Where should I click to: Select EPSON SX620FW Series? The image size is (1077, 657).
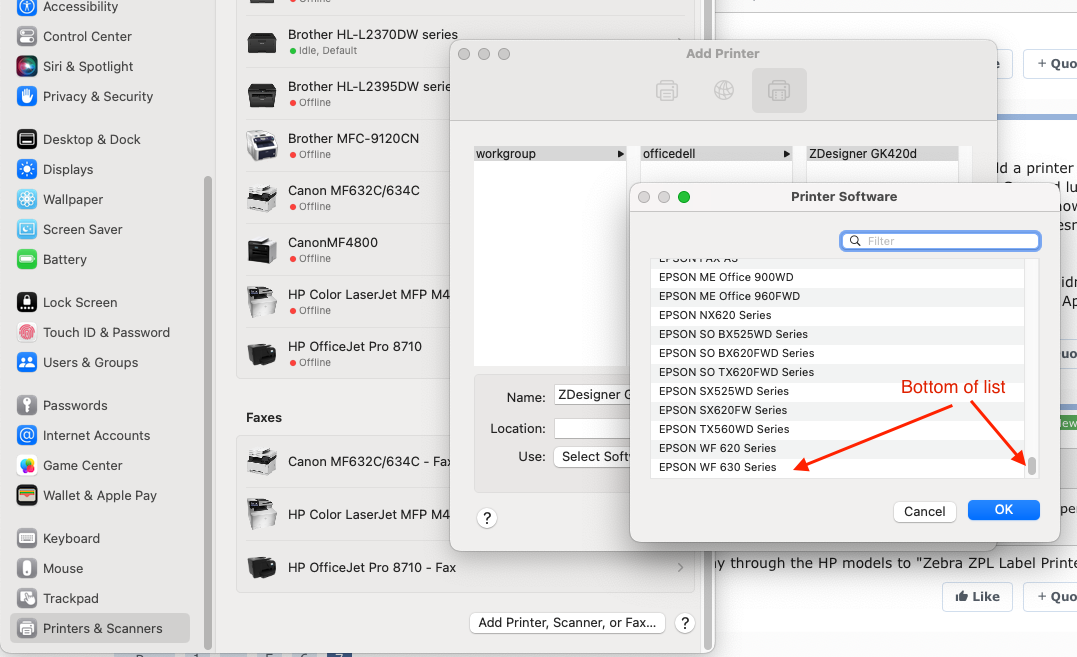coord(837,411)
